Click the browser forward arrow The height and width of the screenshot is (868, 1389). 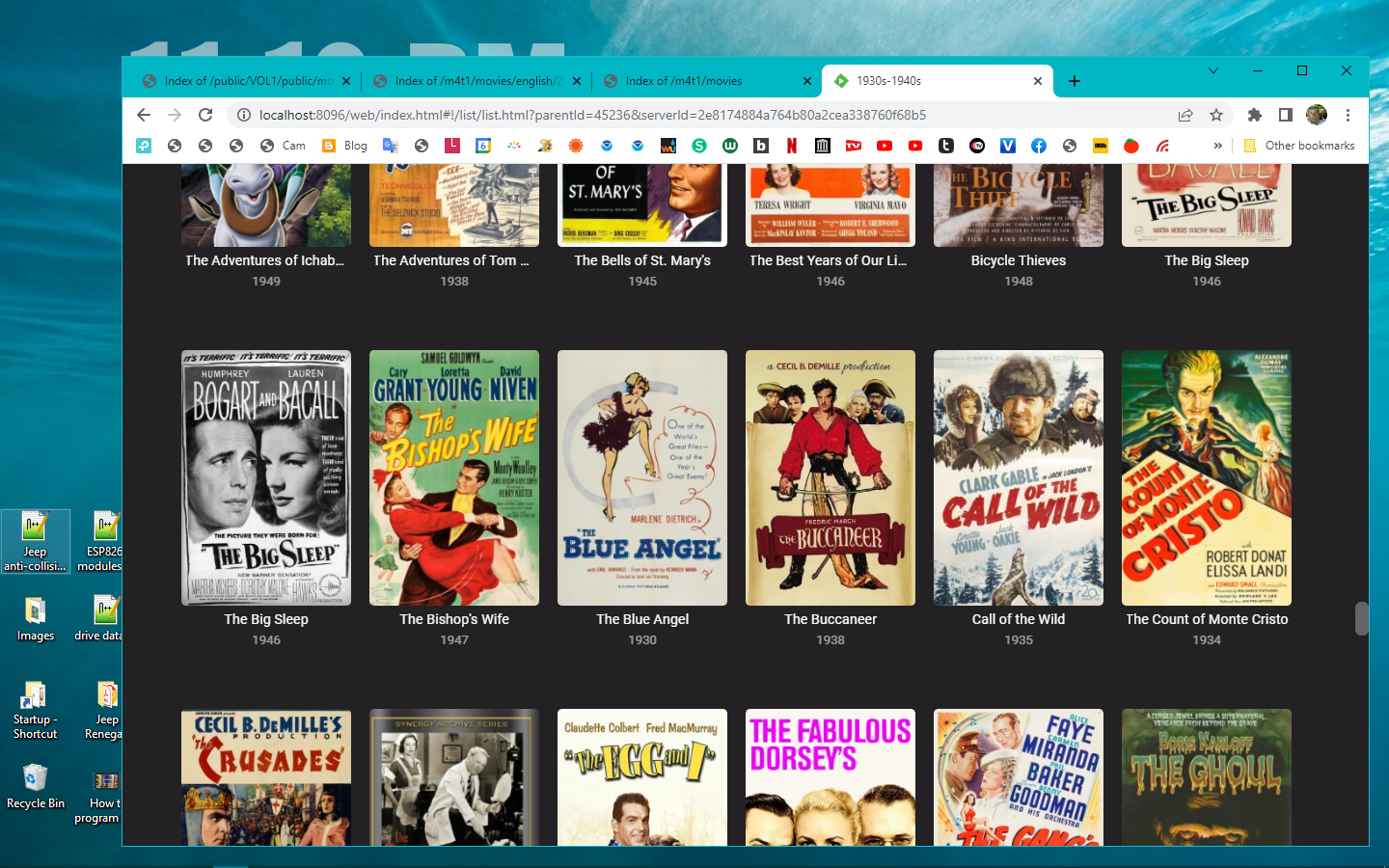coord(175,115)
